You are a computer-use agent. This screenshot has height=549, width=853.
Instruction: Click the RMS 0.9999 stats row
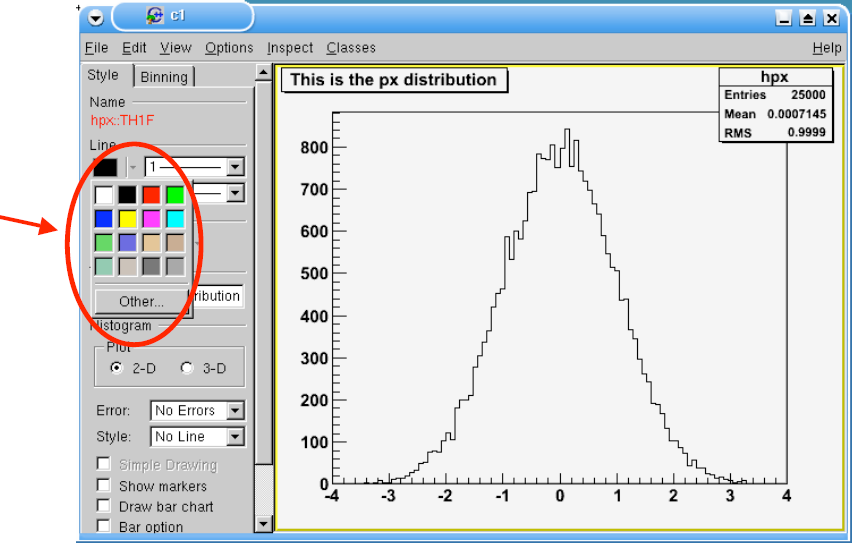point(775,133)
